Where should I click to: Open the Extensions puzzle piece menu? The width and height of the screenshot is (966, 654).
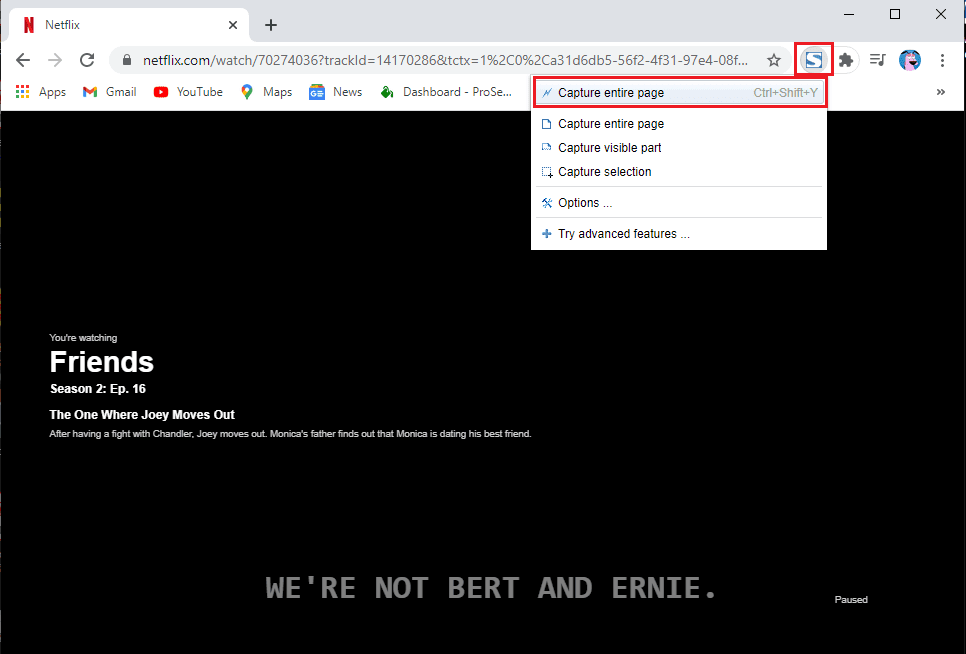[846, 60]
